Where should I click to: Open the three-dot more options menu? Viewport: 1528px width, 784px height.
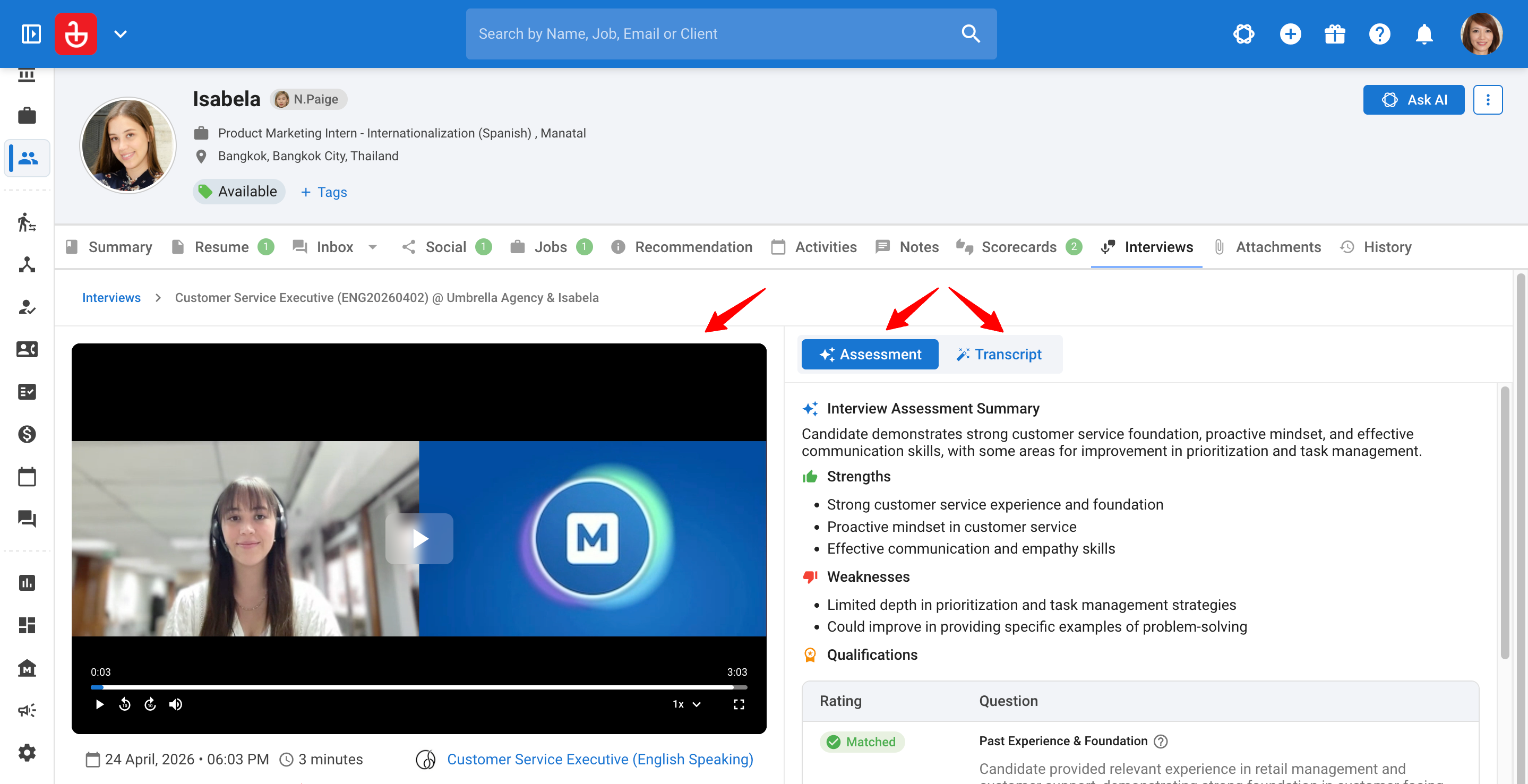(1488, 100)
